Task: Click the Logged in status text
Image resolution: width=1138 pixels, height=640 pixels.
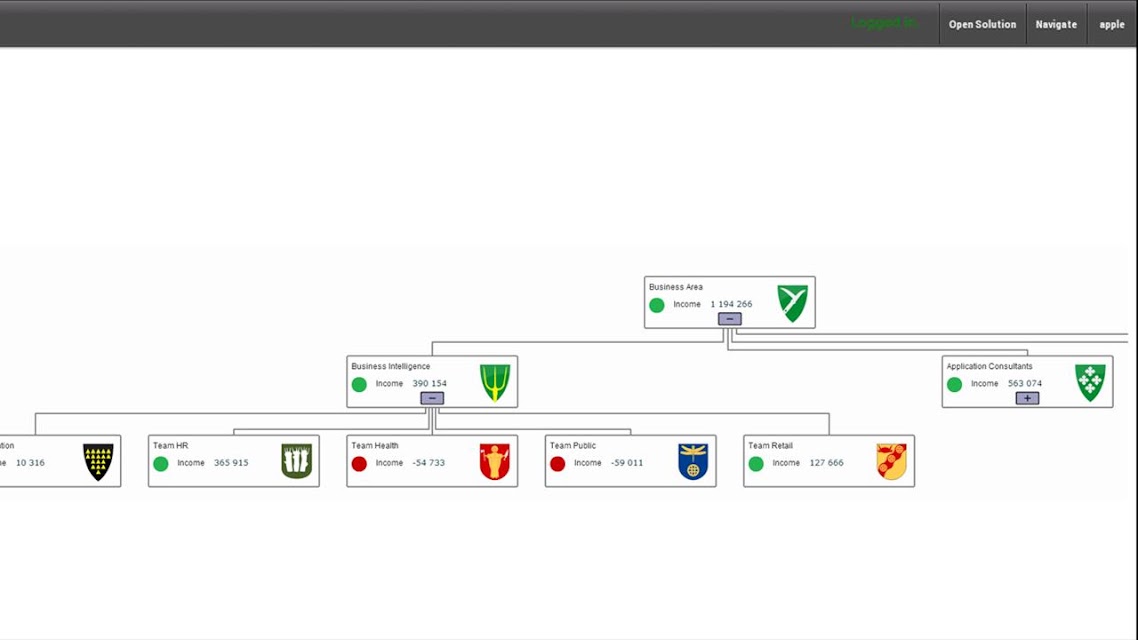Action: 883,23
